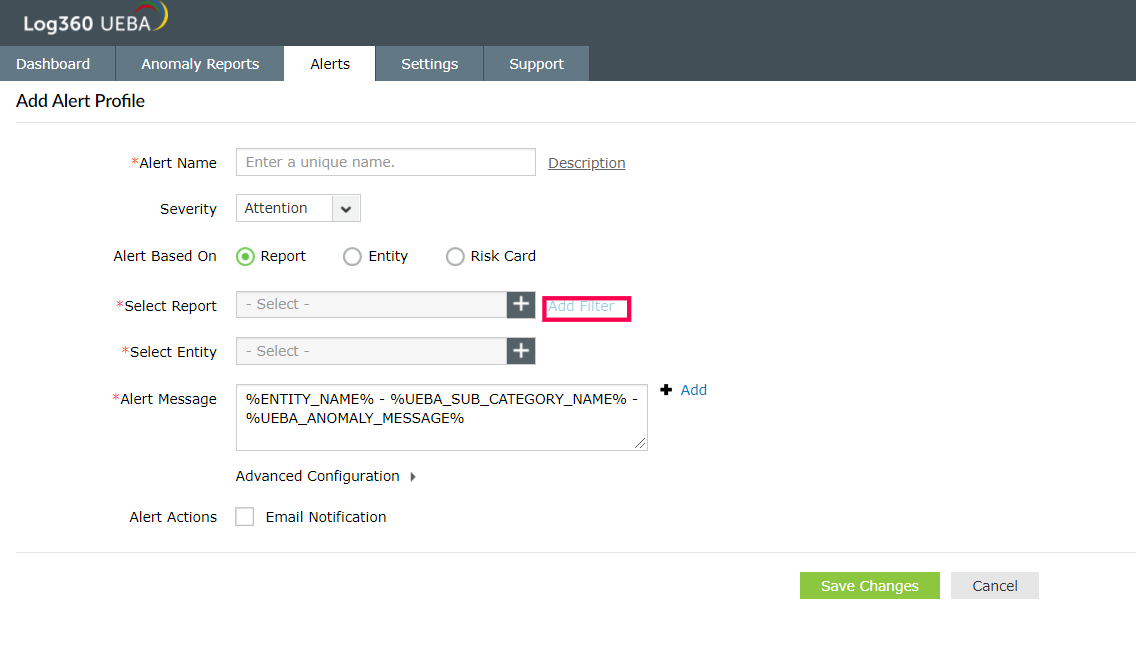Click the Cancel button
This screenshot has width=1136, height=648.
tap(995, 586)
